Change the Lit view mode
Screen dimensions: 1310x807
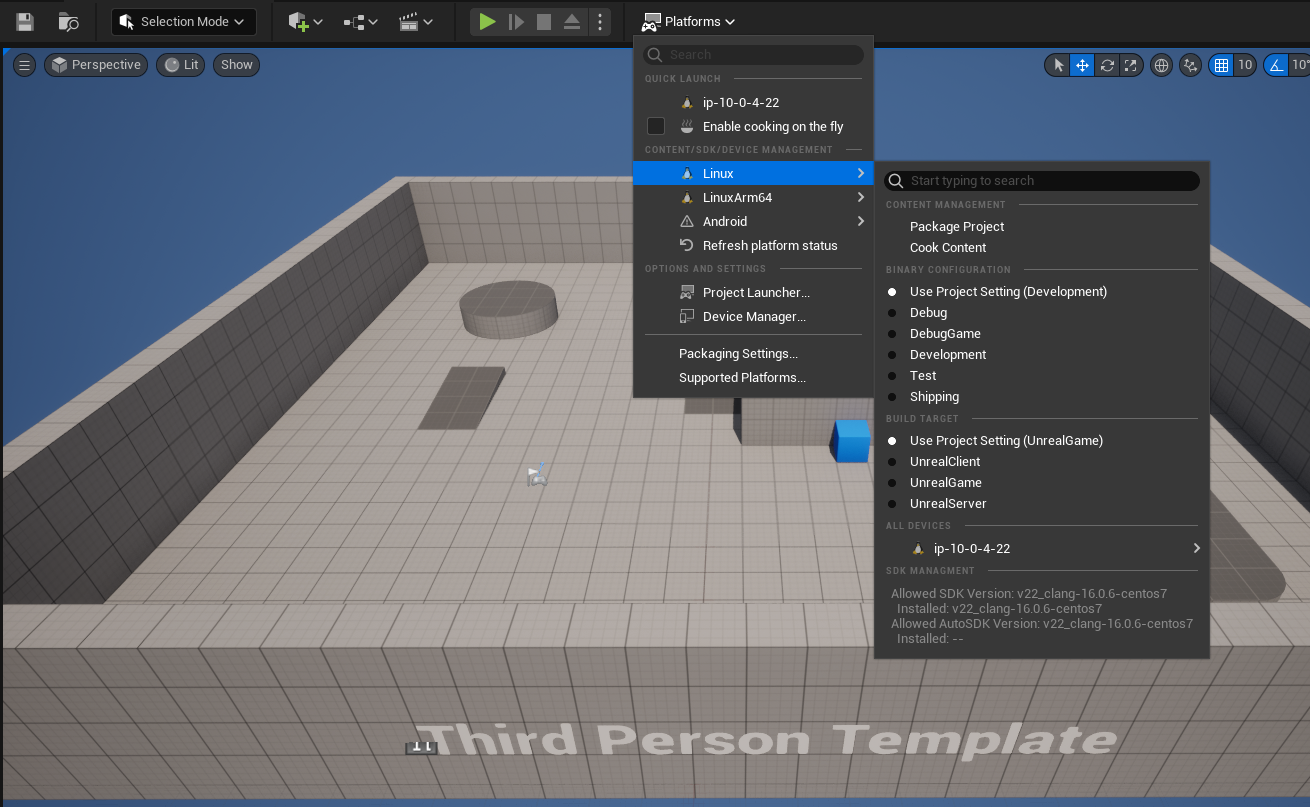[181, 65]
